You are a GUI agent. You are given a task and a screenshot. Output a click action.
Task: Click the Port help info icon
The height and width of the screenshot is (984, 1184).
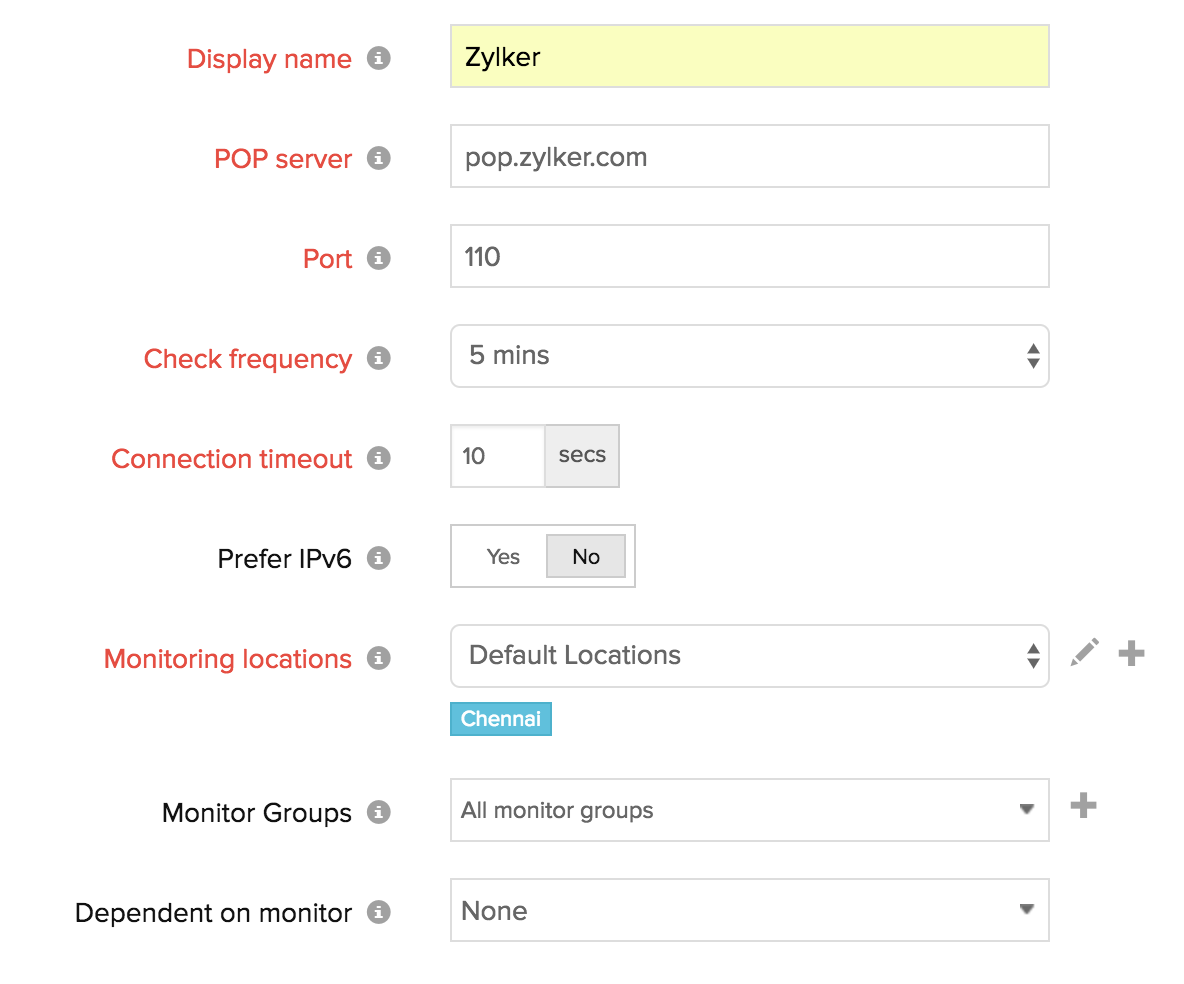click(378, 259)
